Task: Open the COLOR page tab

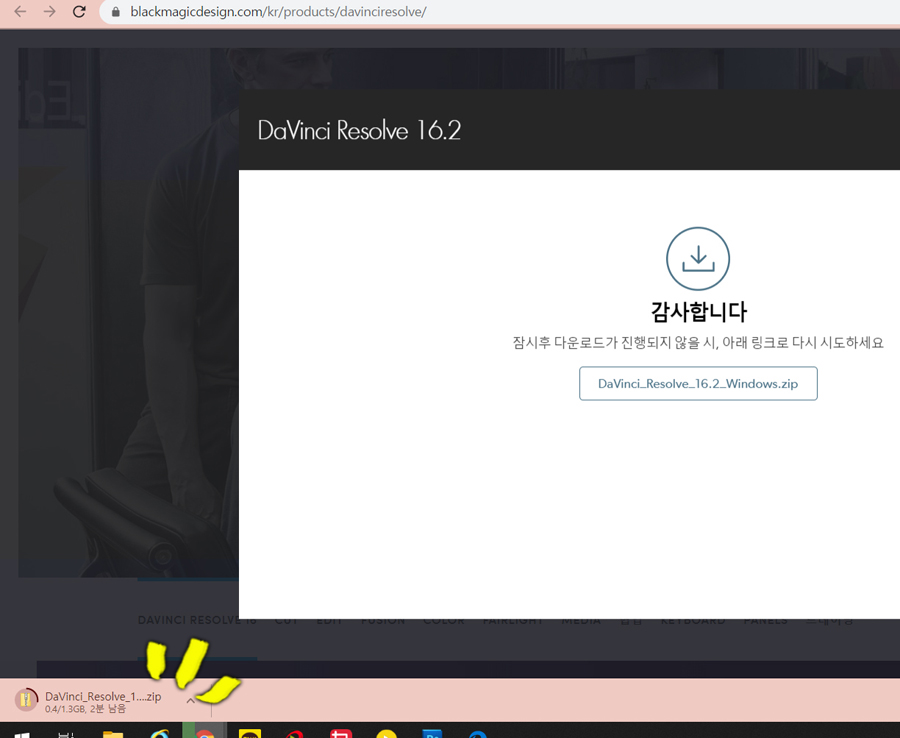Action: pyautogui.click(x=444, y=620)
